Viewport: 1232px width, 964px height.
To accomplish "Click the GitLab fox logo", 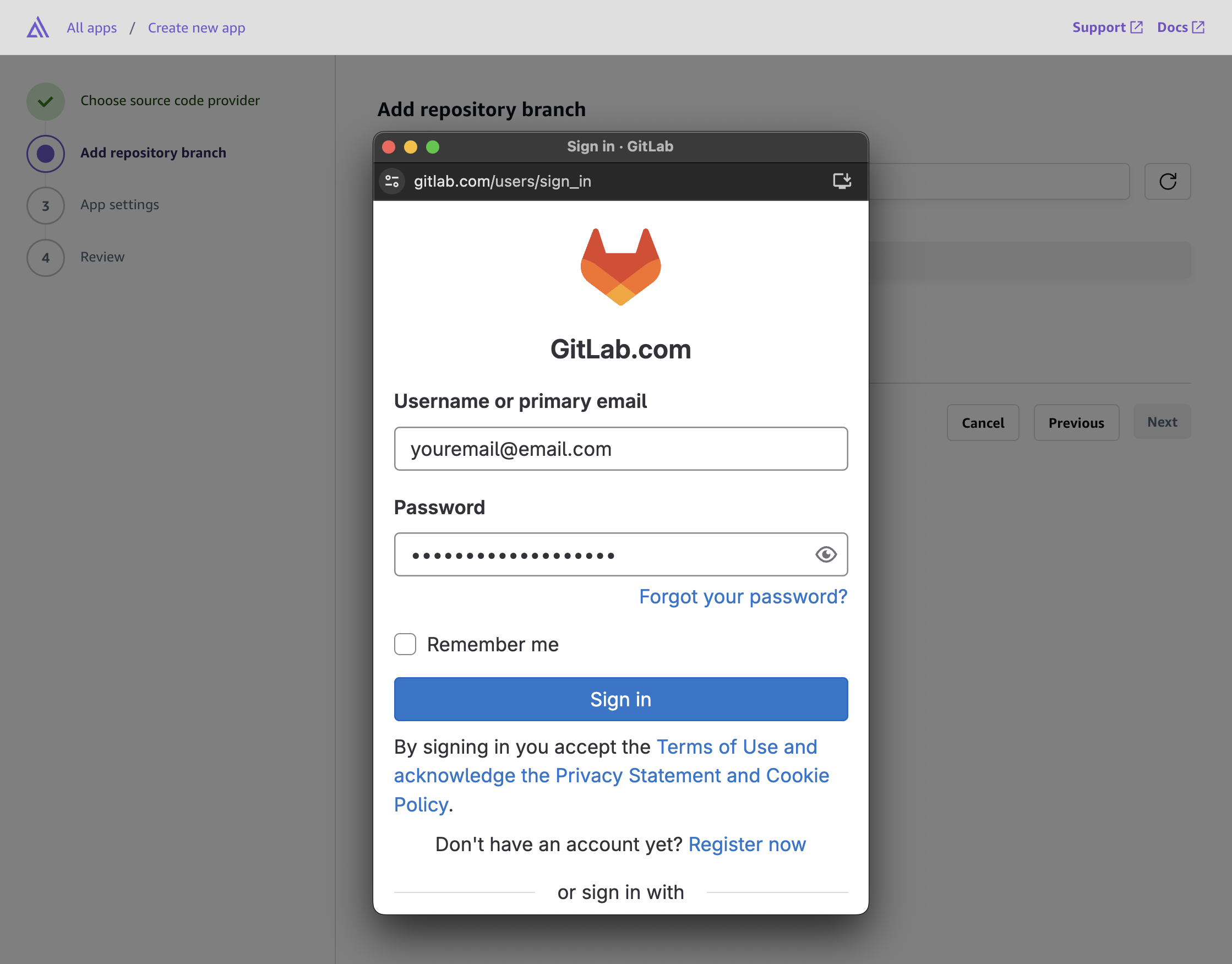I will (620, 266).
